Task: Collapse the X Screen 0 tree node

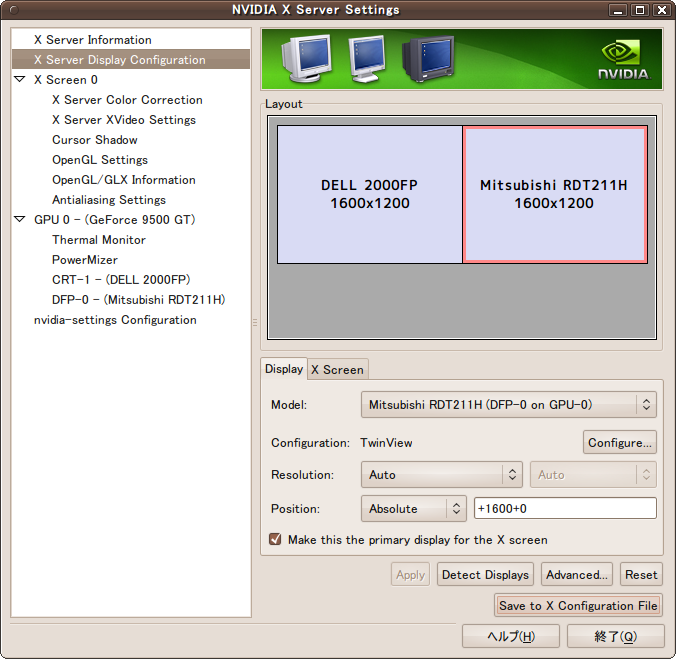Action: (20, 80)
